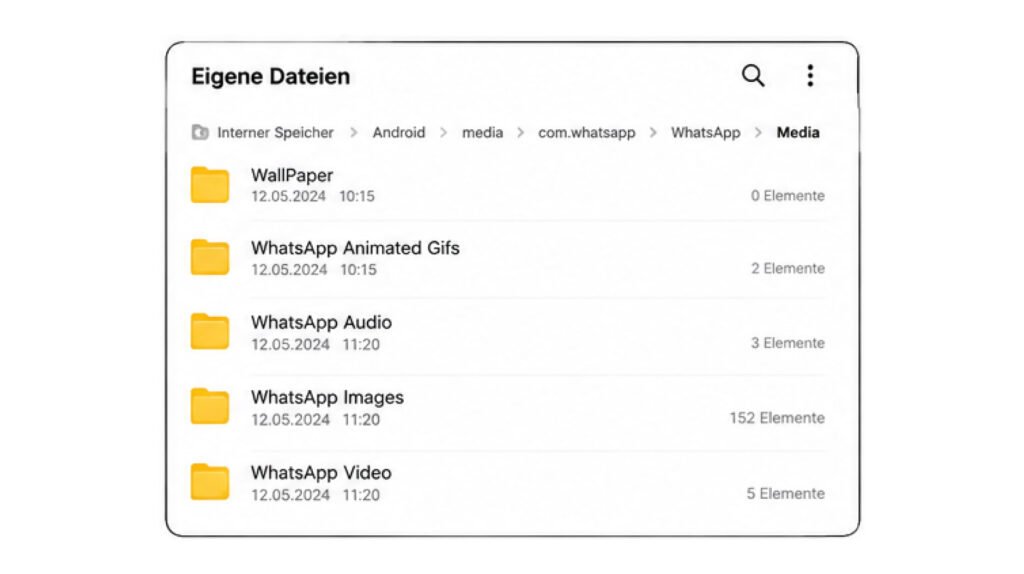
Task: Select the WhatsApp Audio folder name
Action: click(321, 323)
